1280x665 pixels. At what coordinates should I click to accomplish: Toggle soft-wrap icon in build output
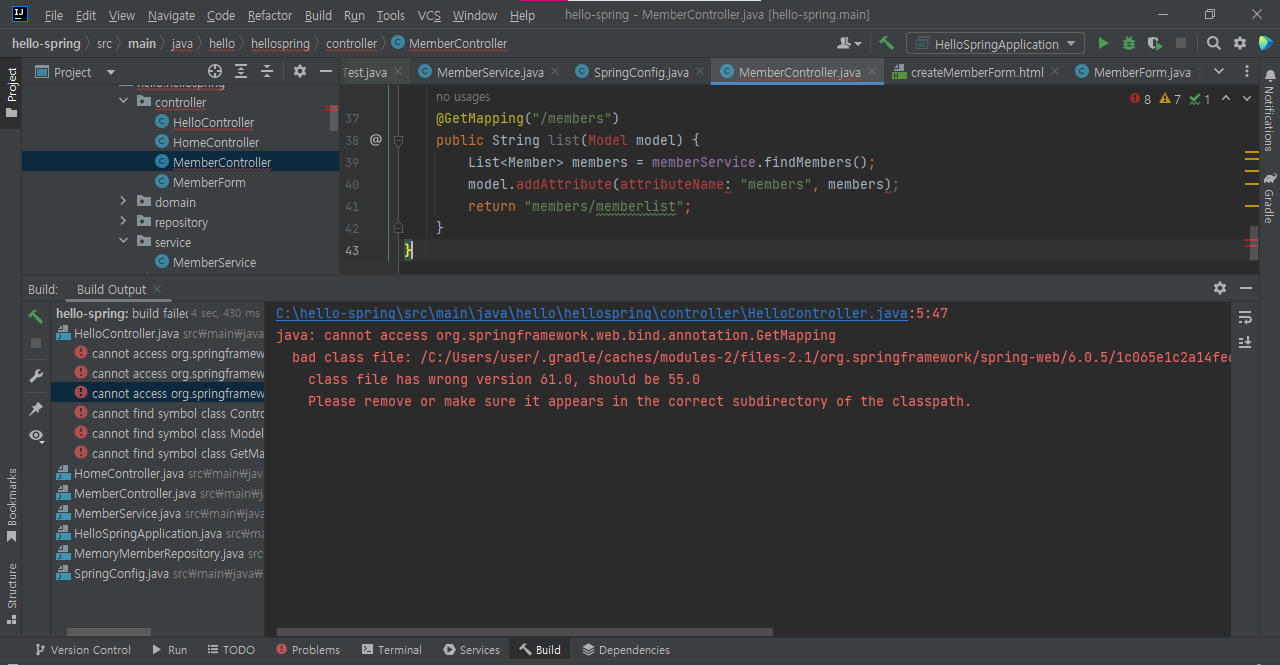[x=1245, y=317]
